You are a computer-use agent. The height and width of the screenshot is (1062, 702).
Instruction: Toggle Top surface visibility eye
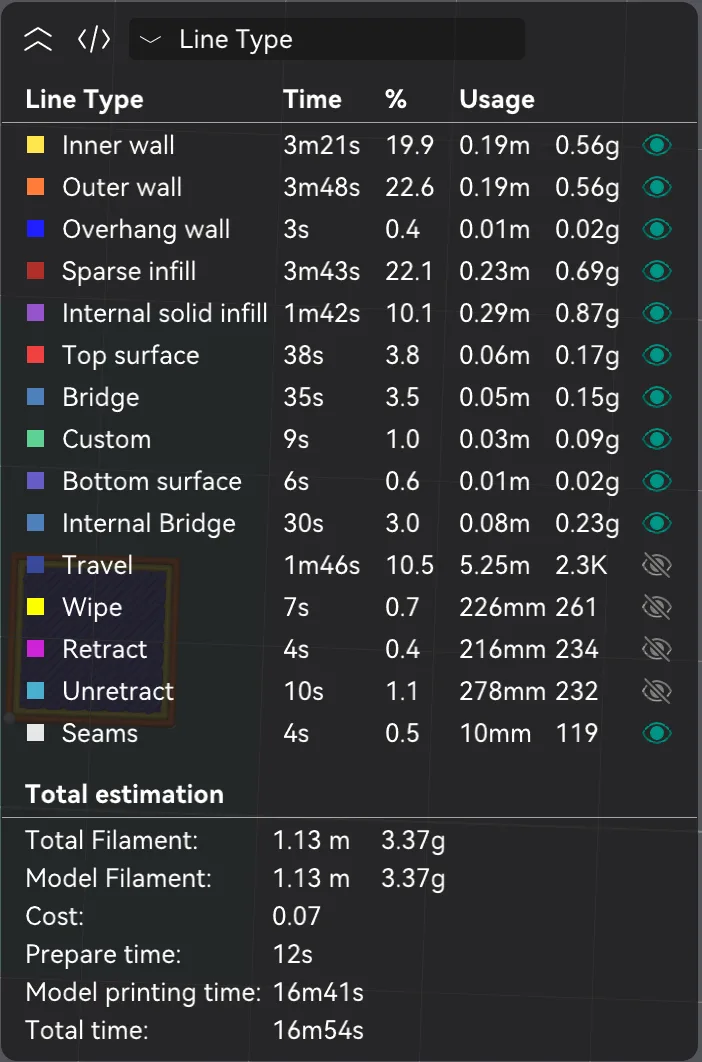[657, 355]
